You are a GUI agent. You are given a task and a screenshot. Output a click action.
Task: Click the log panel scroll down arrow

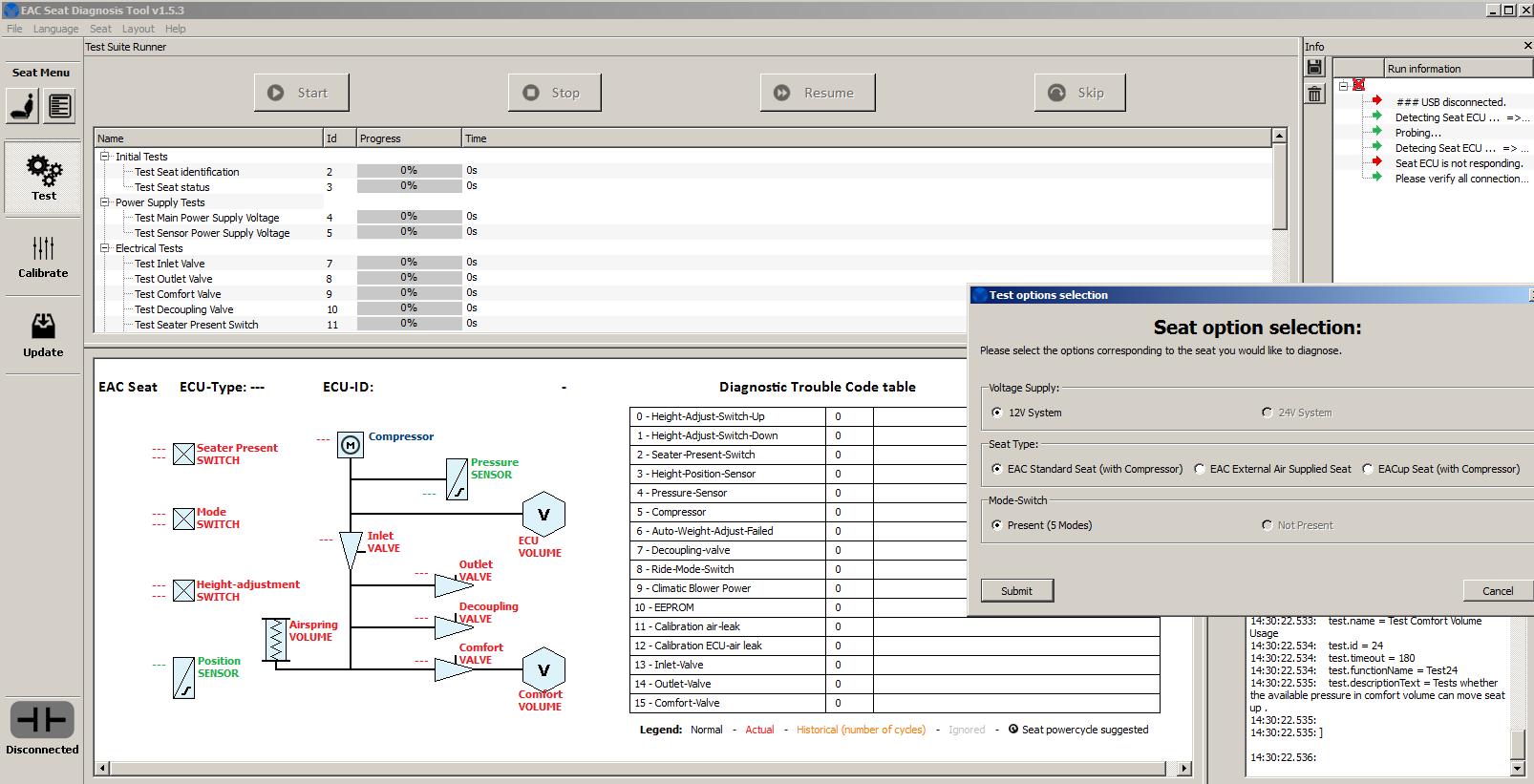pyautogui.click(x=1518, y=768)
